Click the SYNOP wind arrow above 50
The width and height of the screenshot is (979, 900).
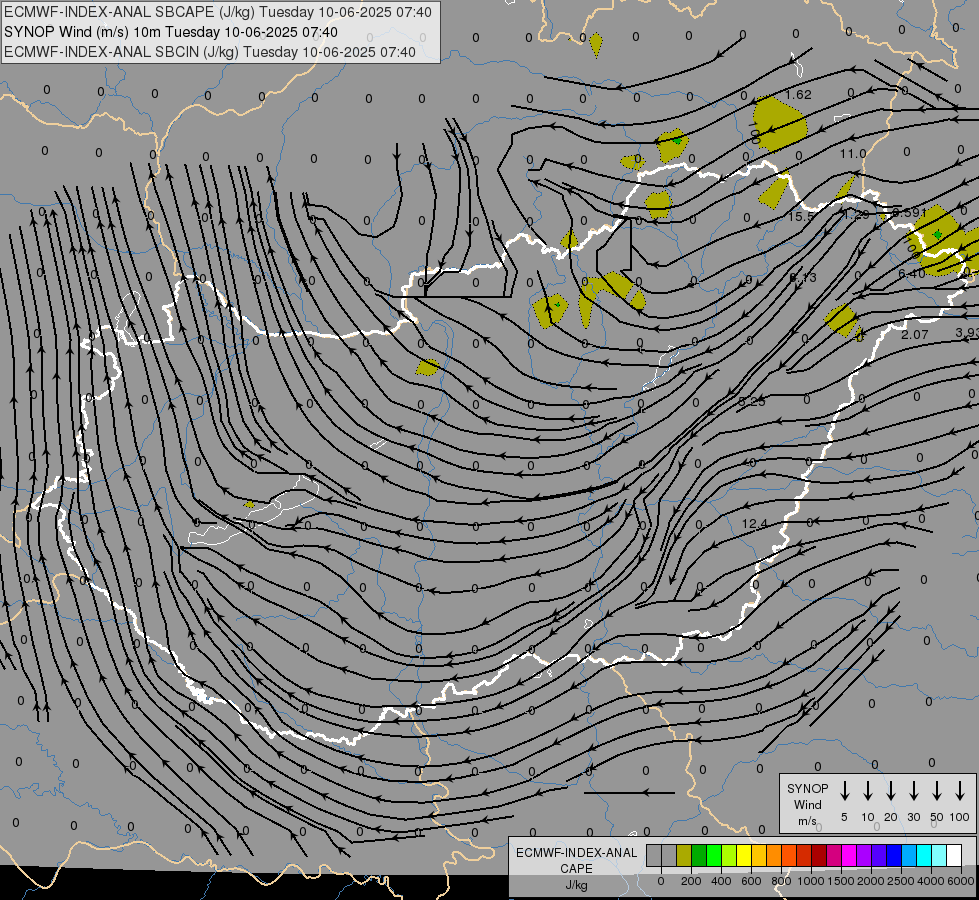(937, 790)
